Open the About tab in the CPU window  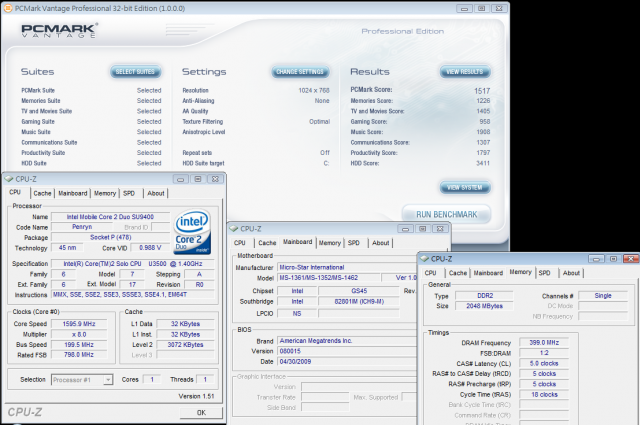156,193
